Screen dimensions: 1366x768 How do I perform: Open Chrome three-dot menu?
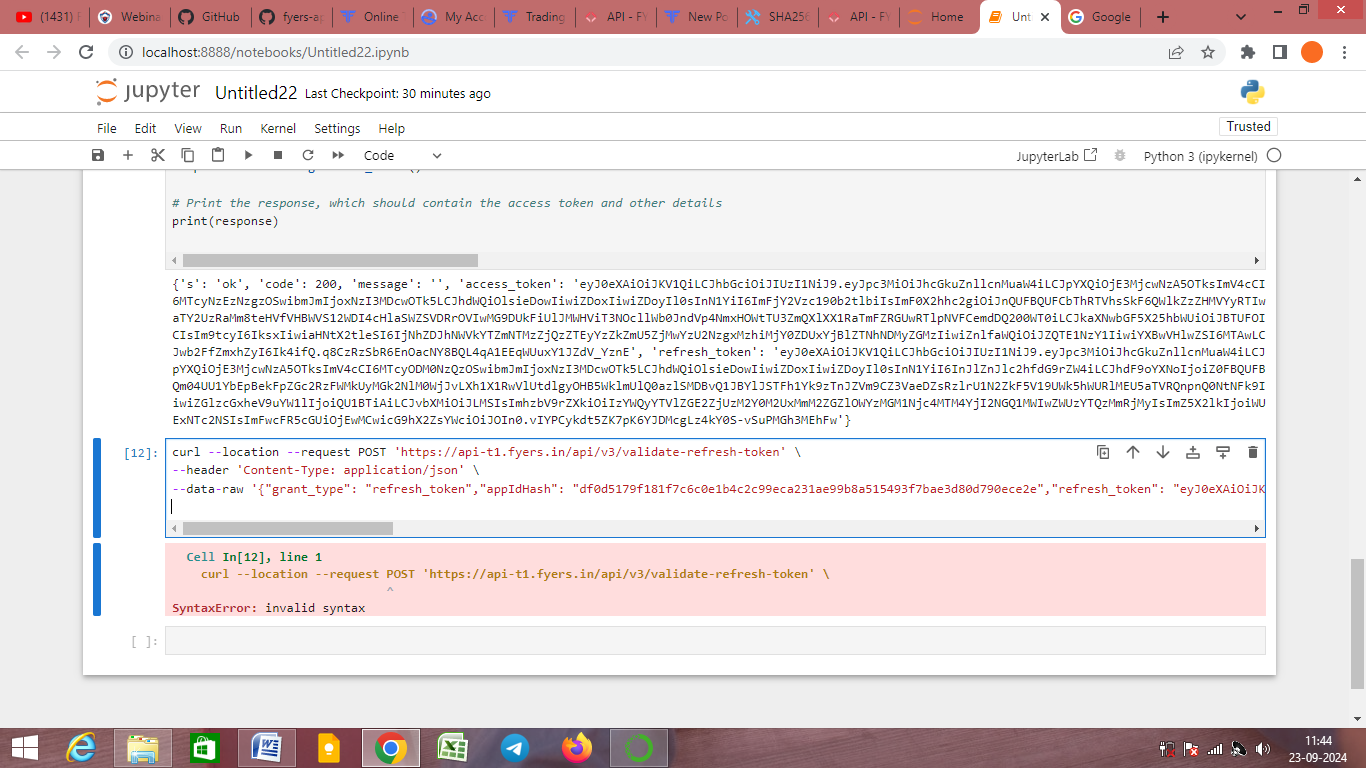point(1344,52)
